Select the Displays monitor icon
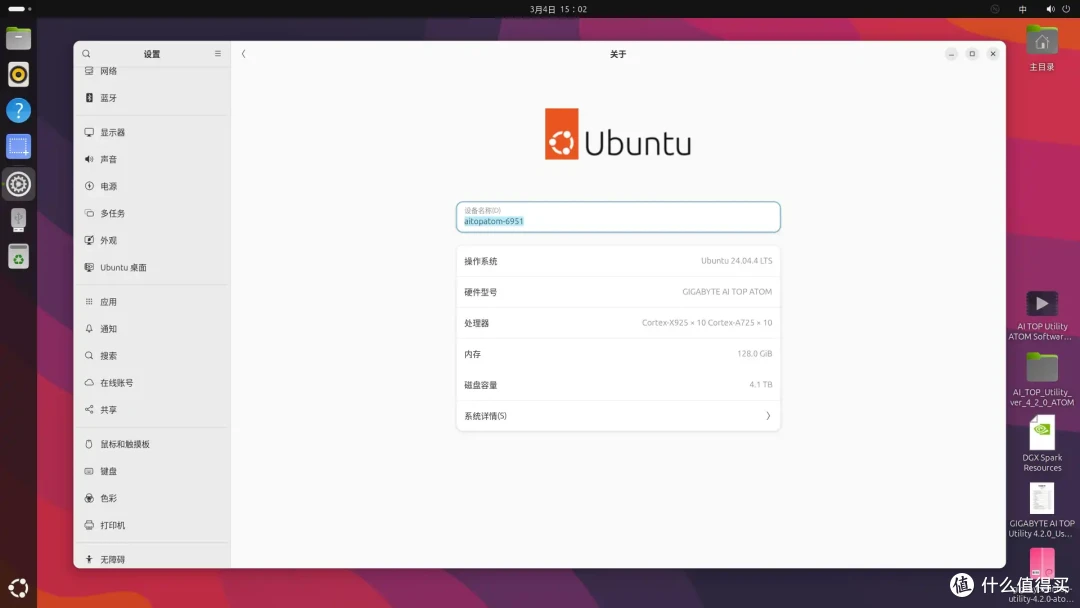This screenshot has width=1080, height=608. [89, 132]
